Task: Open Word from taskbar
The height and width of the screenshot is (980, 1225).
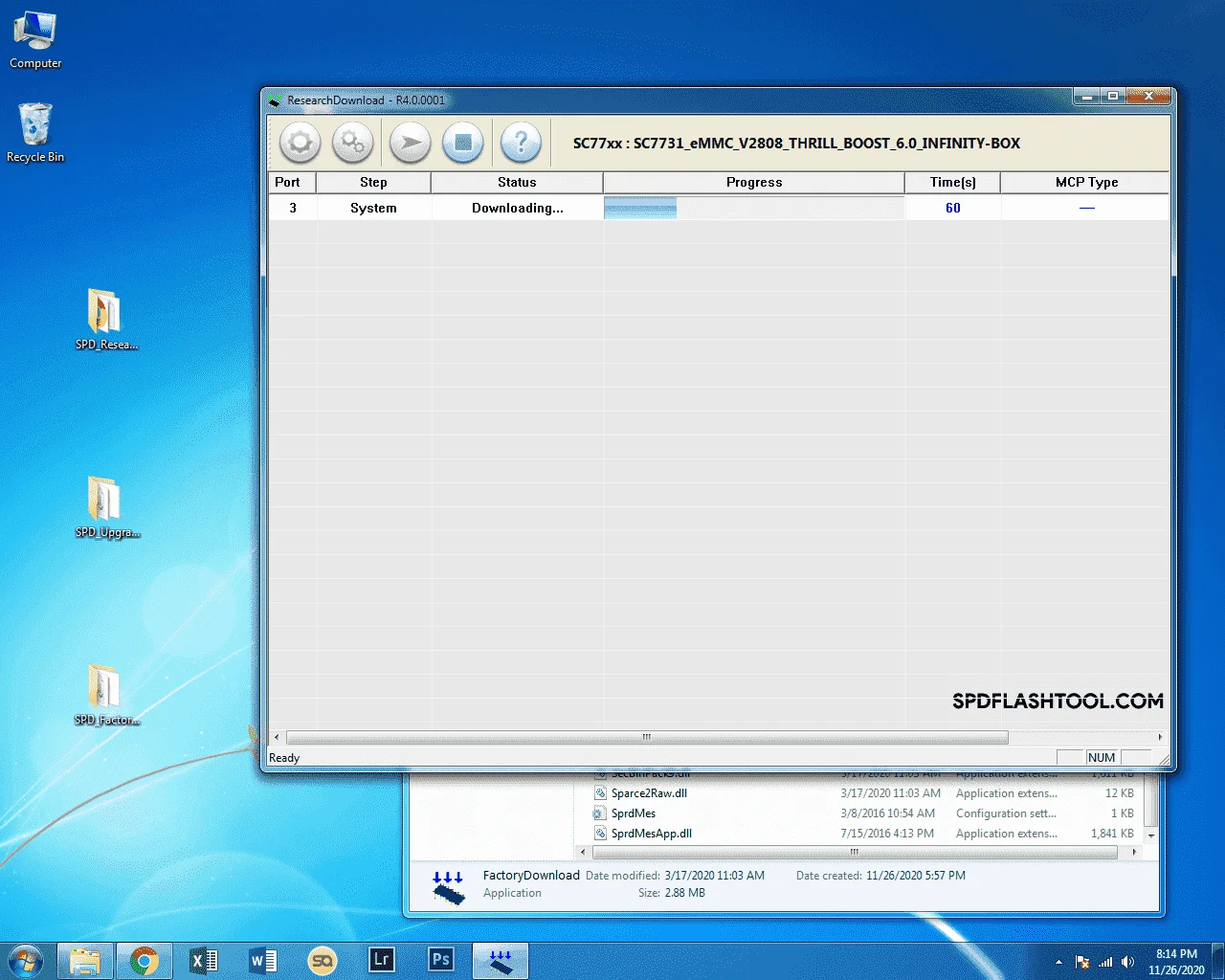Action: (x=263, y=960)
